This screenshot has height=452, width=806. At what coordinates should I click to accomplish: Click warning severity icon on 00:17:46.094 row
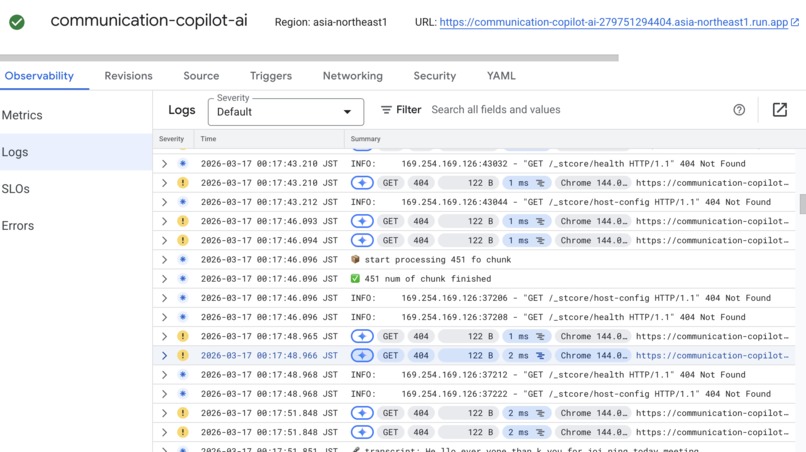pyautogui.click(x=182, y=240)
